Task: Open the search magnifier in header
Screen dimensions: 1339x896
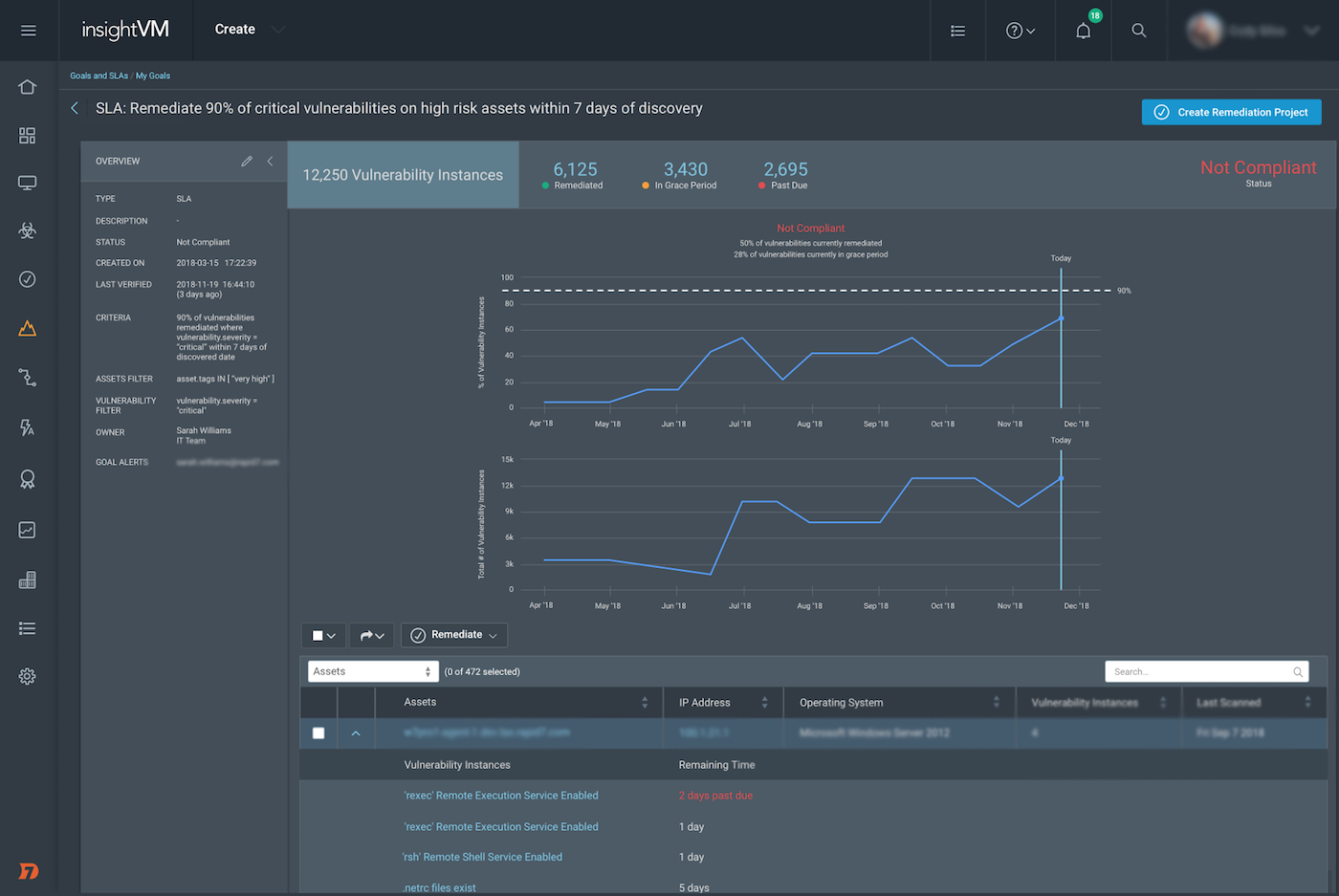Action: click(1138, 31)
